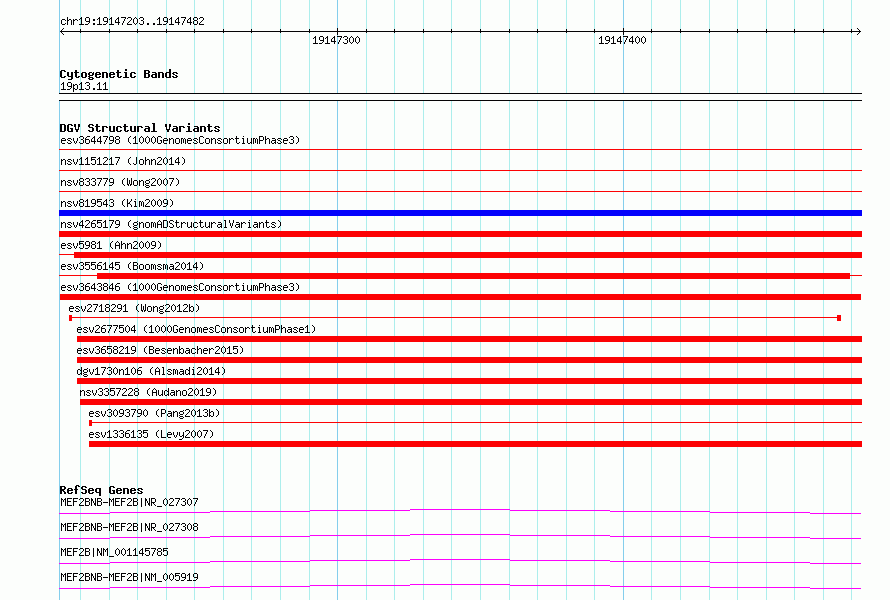This screenshot has width=890, height=600.
Task: Open variant esv2677504 (1000GenomesConsortiumPhase1)
Action: point(196,329)
